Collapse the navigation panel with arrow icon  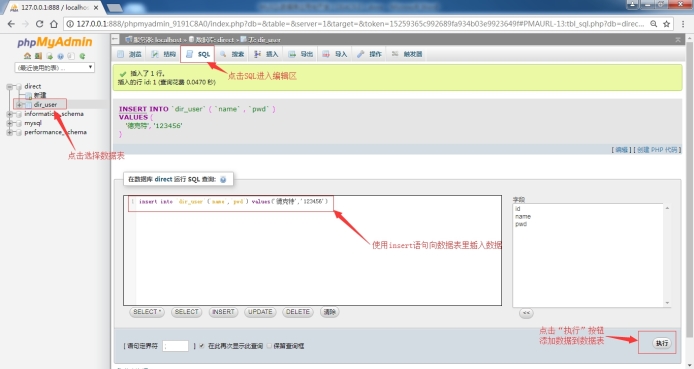(x=115, y=39)
